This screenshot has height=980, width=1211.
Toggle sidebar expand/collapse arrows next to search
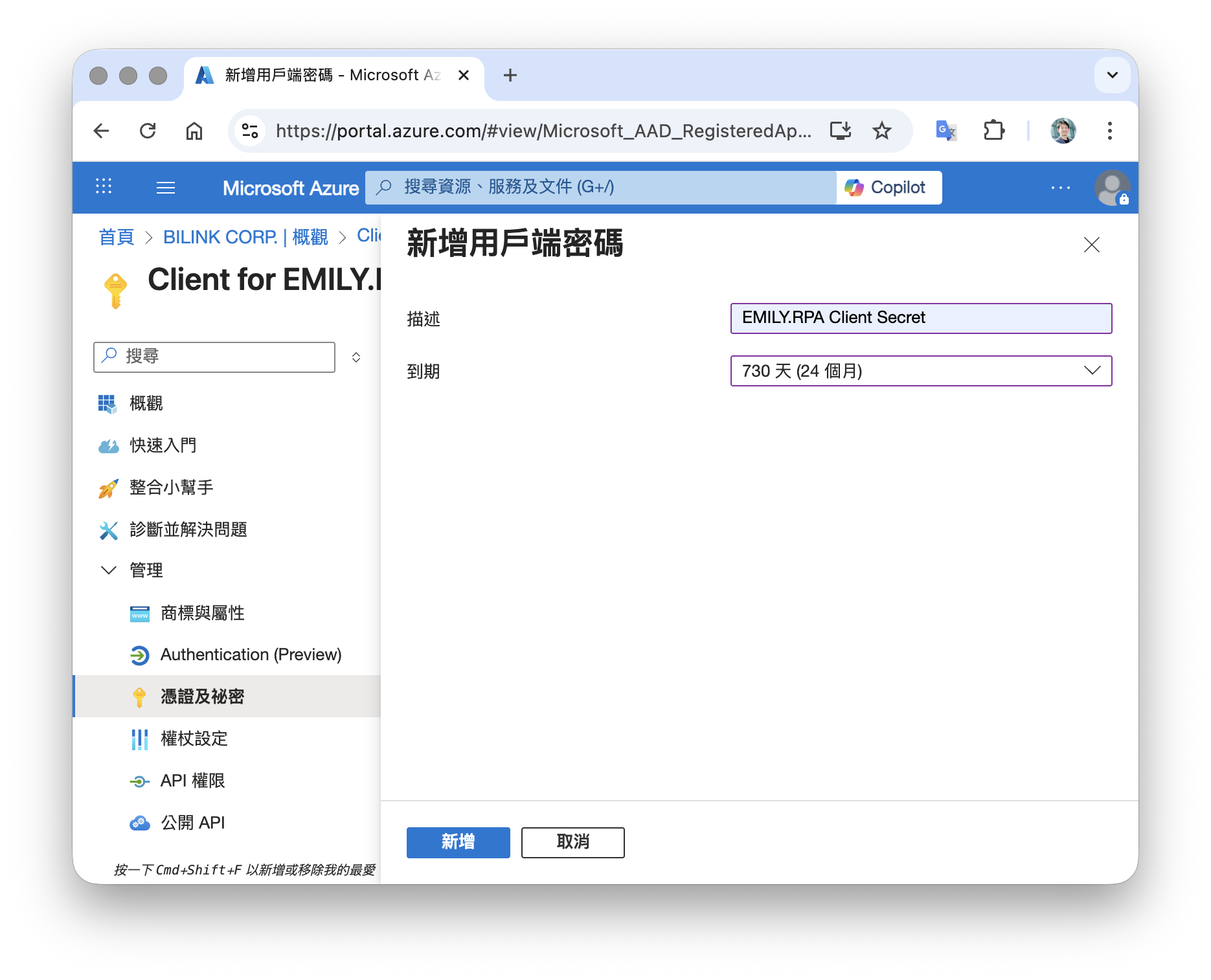(x=356, y=357)
